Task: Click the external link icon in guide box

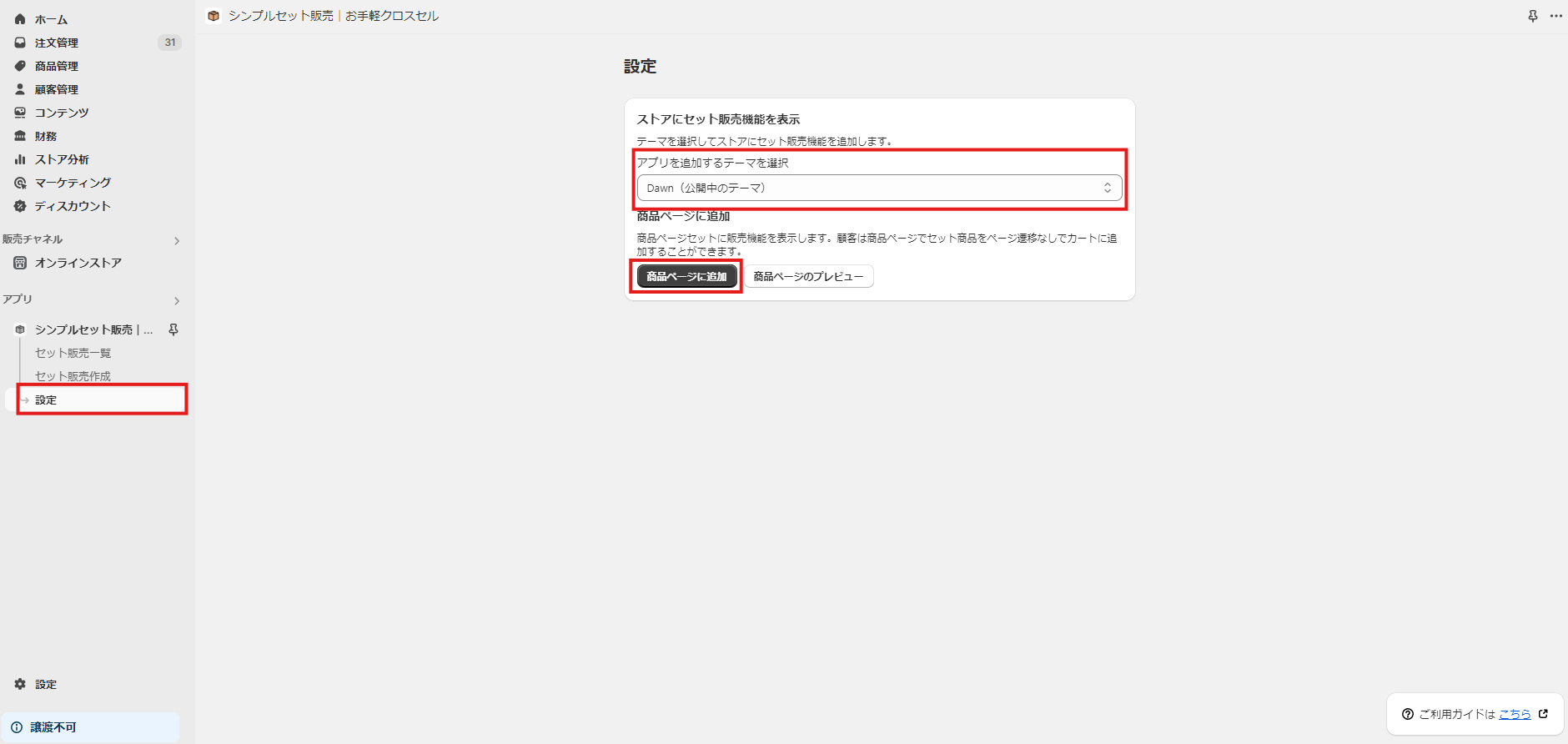Action: (x=1543, y=714)
